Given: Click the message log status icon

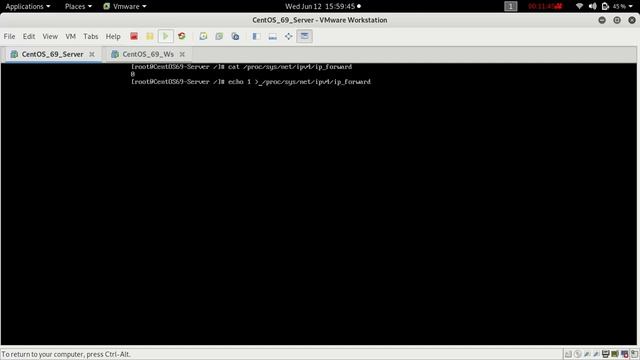Looking at the screenshot, I should [x=634, y=354].
